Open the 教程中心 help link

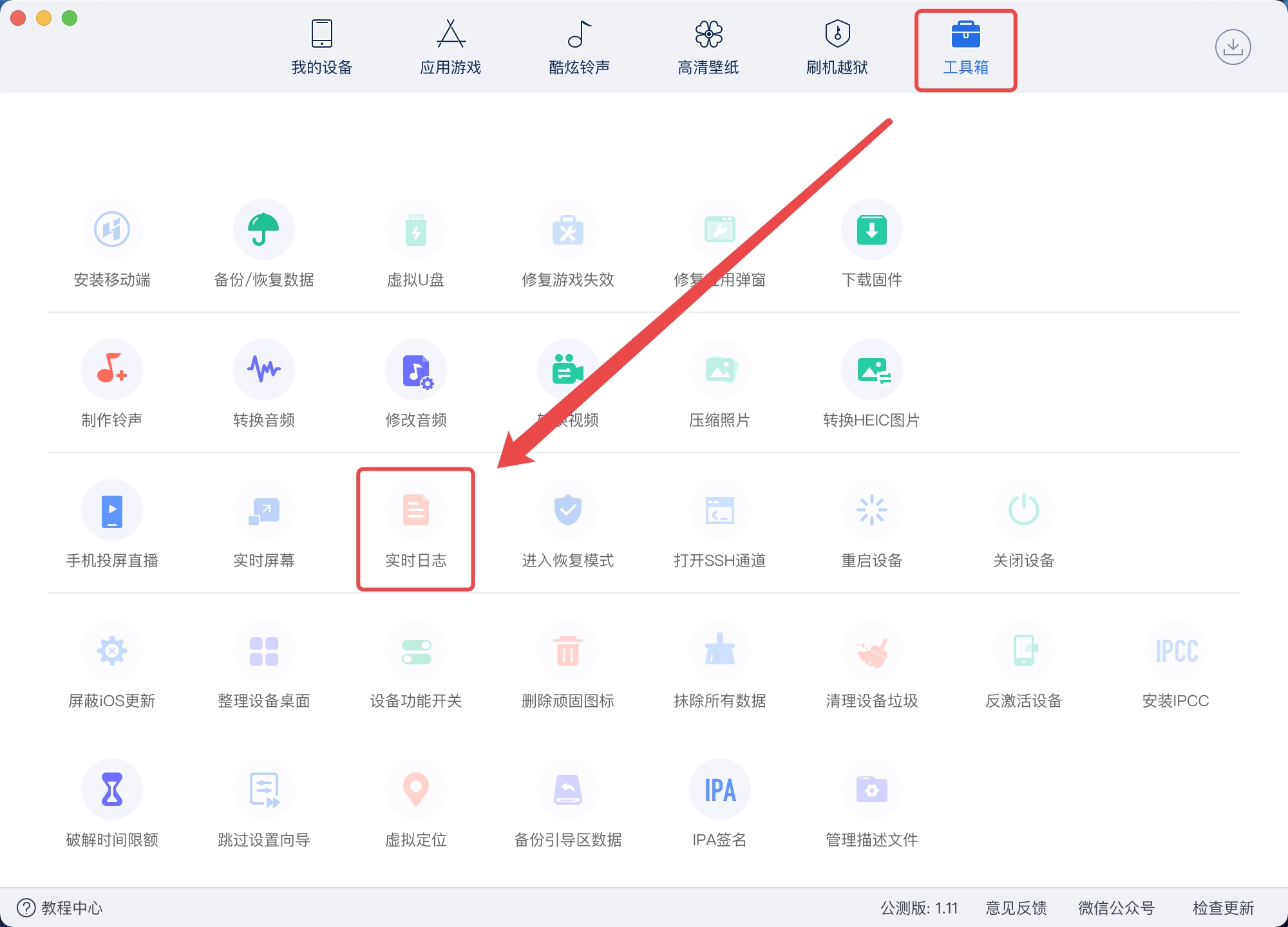(59, 908)
